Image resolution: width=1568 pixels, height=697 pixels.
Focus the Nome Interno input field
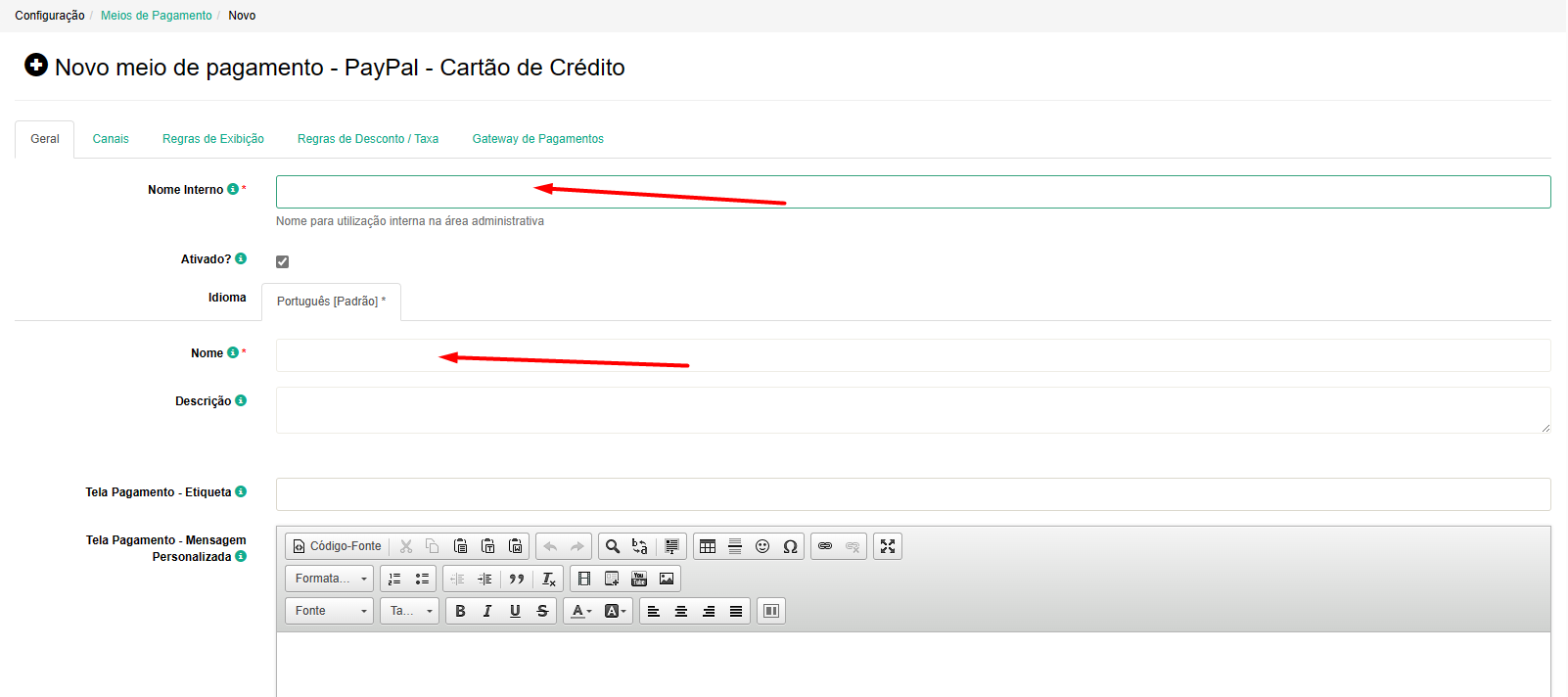(913, 192)
